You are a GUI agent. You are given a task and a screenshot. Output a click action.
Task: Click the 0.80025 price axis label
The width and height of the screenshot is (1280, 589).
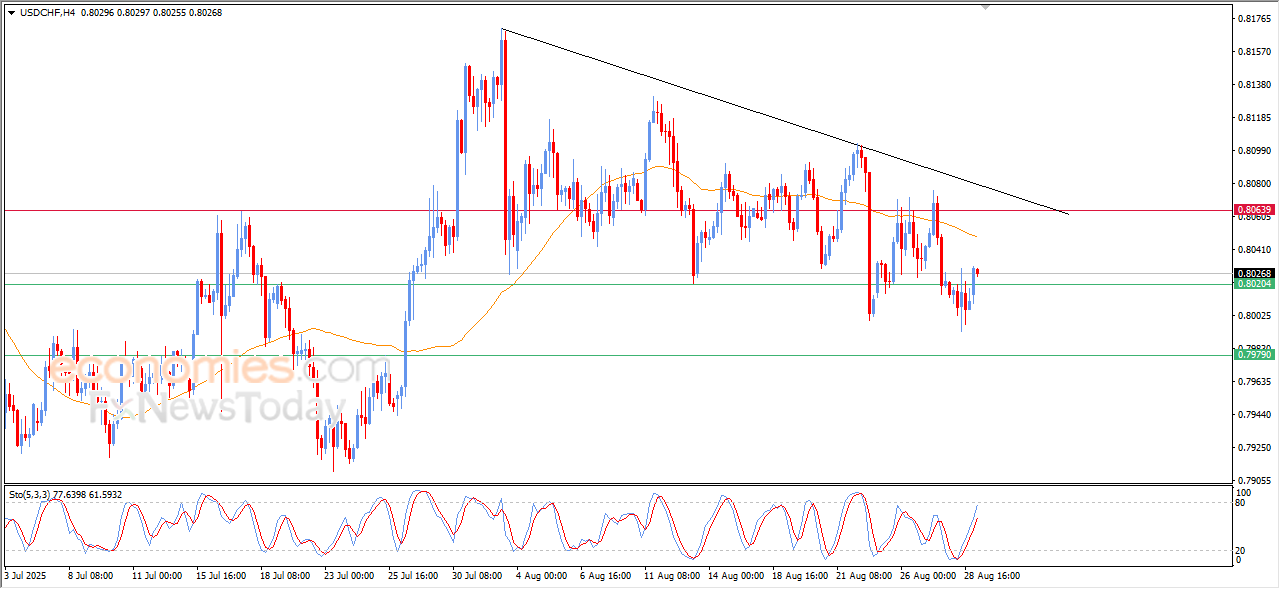coord(1254,316)
